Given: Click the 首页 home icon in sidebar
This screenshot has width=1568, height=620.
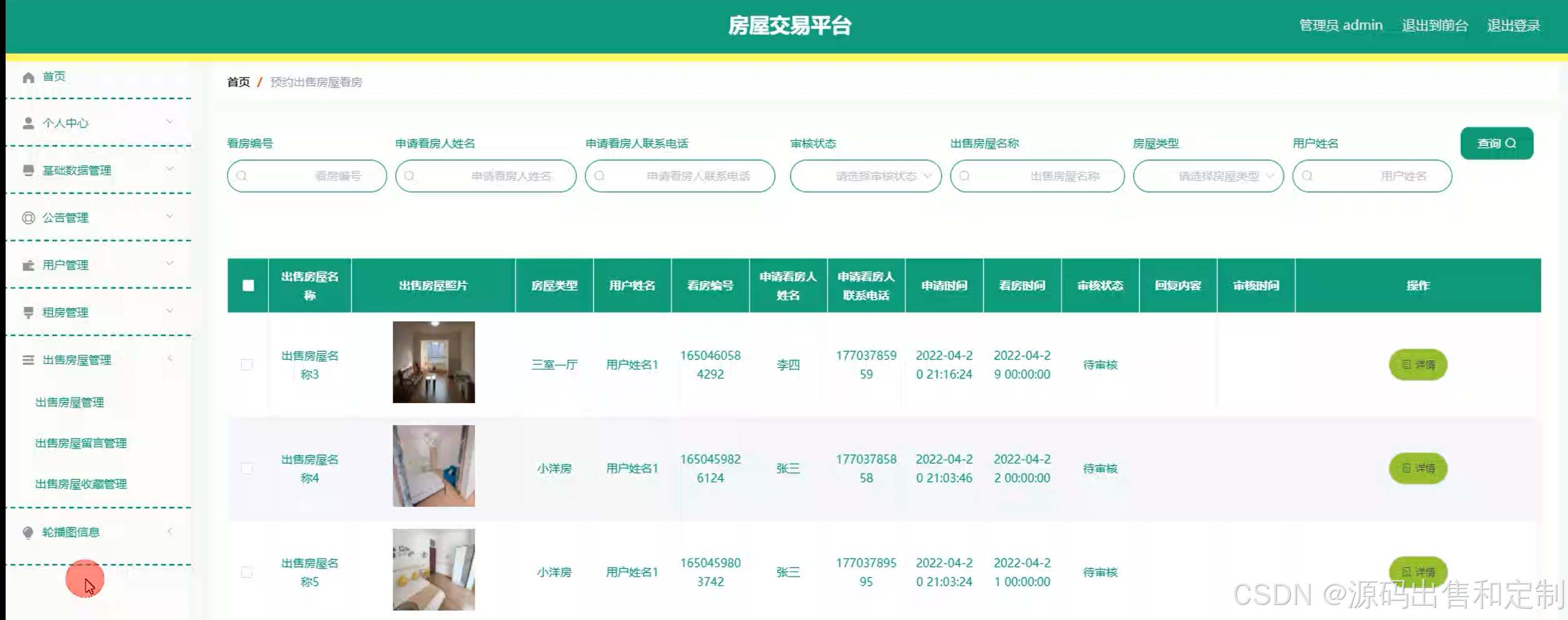Looking at the screenshot, I should [x=28, y=76].
